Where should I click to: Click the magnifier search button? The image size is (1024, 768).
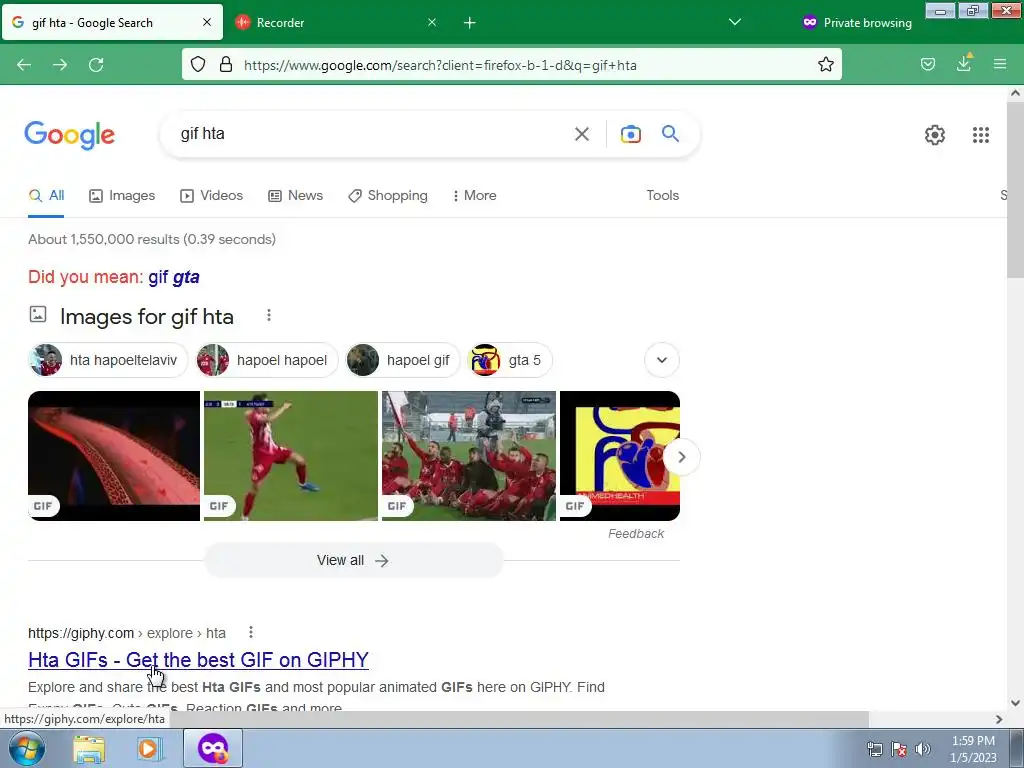click(670, 133)
